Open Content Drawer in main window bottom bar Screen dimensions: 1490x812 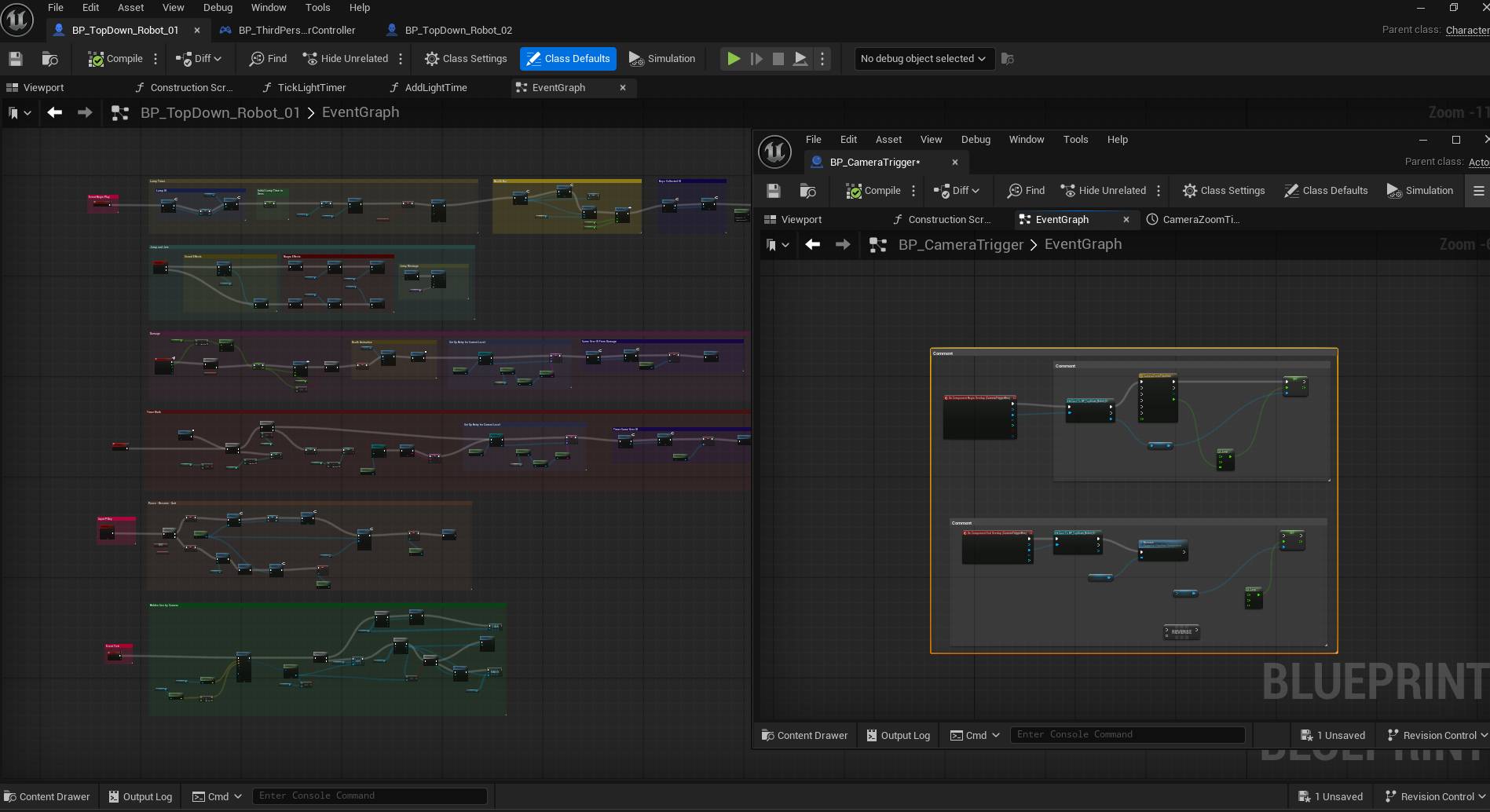(x=47, y=796)
